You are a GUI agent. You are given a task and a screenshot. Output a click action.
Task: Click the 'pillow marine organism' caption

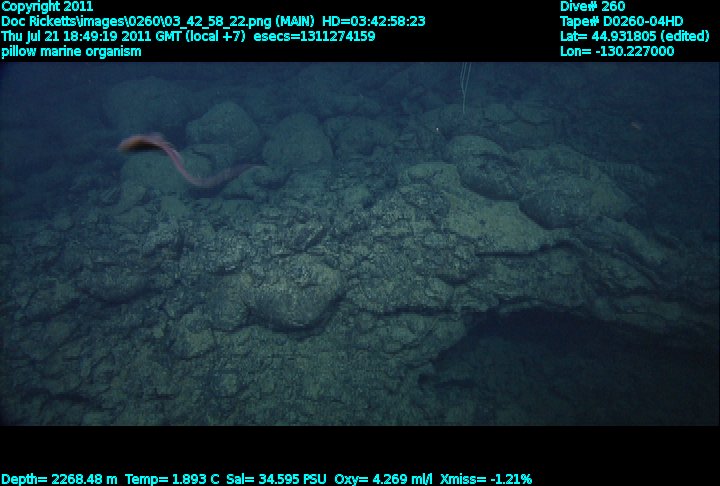[71, 51]
